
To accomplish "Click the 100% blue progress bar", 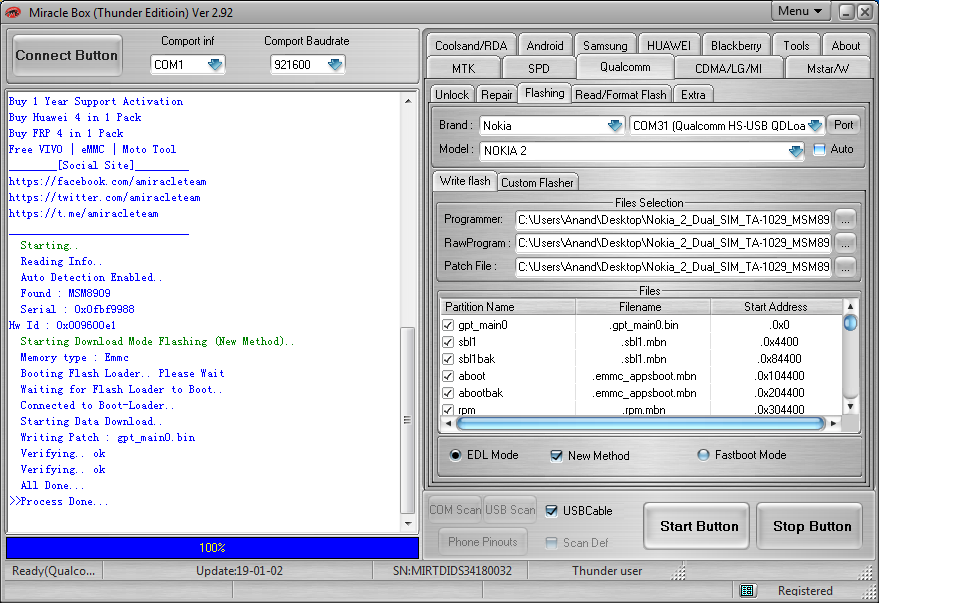I will (x=212, y=548).
